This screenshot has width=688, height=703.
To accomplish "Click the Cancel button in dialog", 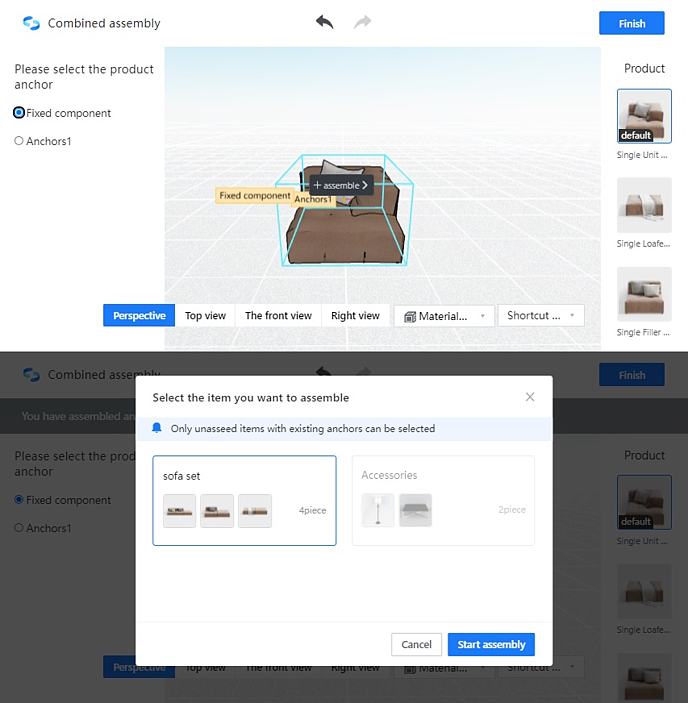I will click(416, 644).
